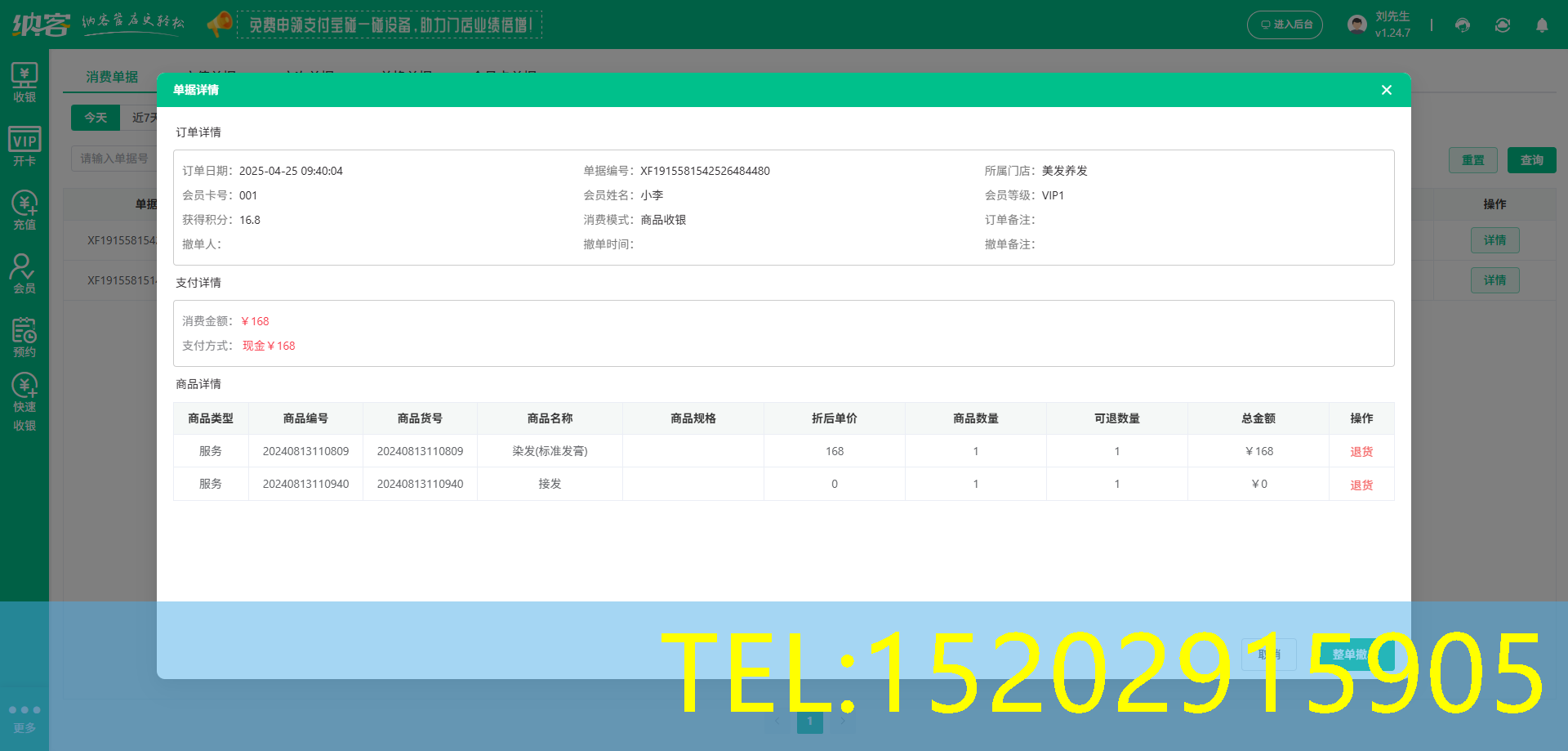1568x751 pixels.
Task: Click the 会员卡号 001 value
Action: tap(248, 195)
